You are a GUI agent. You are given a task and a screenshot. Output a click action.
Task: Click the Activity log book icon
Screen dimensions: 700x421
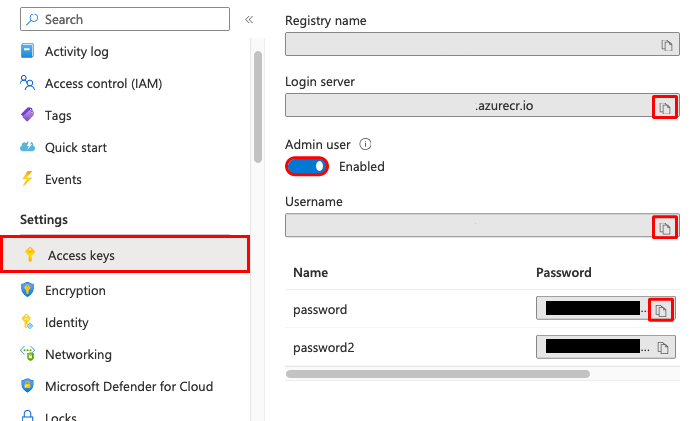click(27, 51)
